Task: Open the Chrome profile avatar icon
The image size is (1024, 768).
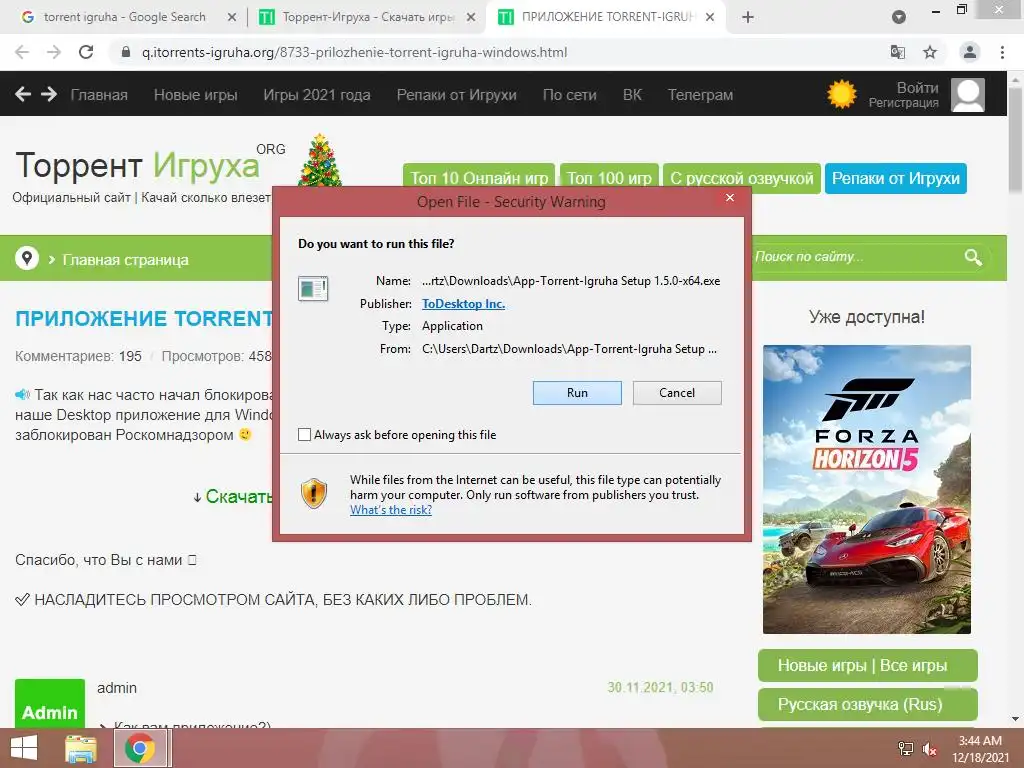Action: pos(970,52)
